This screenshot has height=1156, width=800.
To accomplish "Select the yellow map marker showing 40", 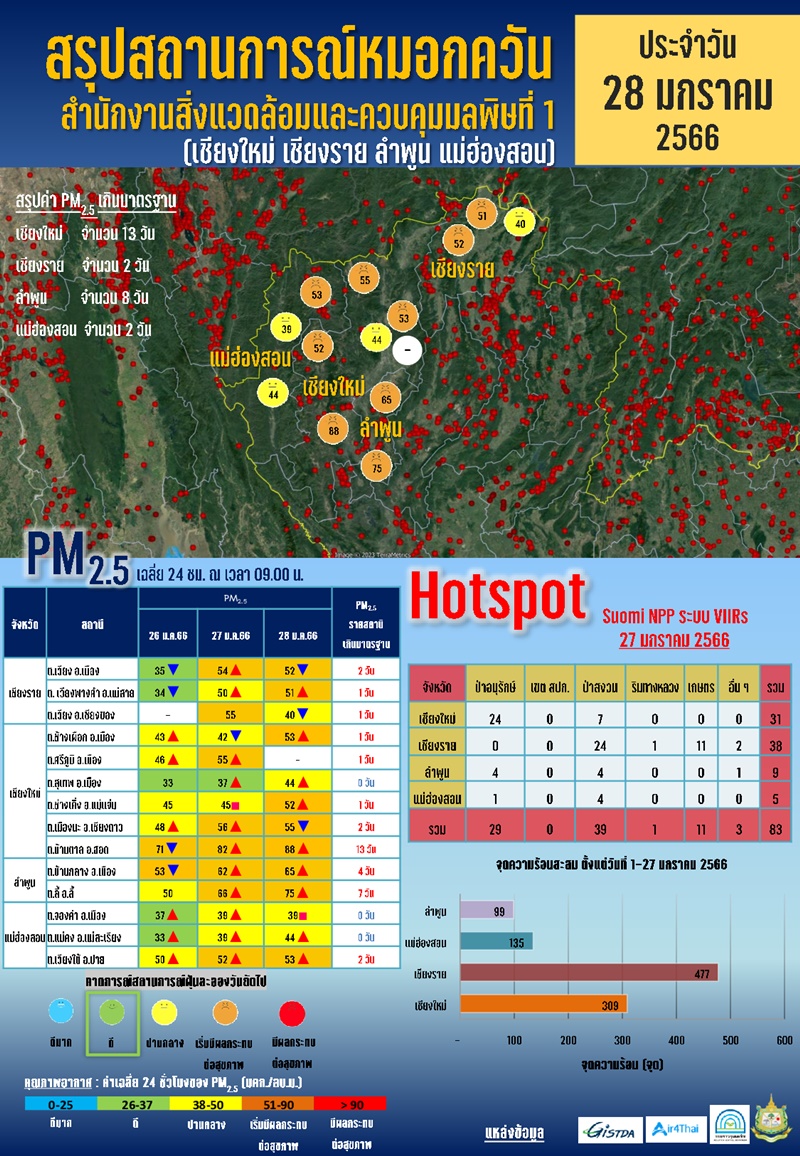I will pos(519,223).
